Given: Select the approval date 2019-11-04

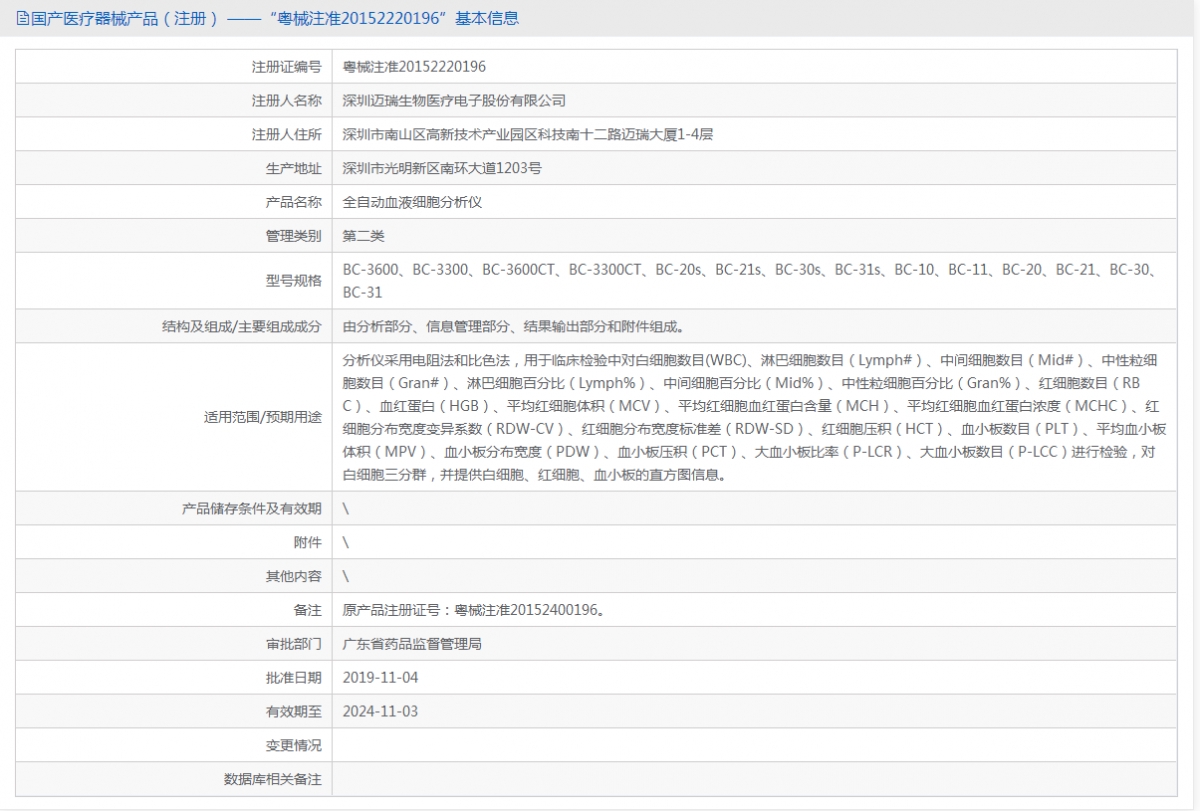Looking at the screenshot, I should coord(380,677).
